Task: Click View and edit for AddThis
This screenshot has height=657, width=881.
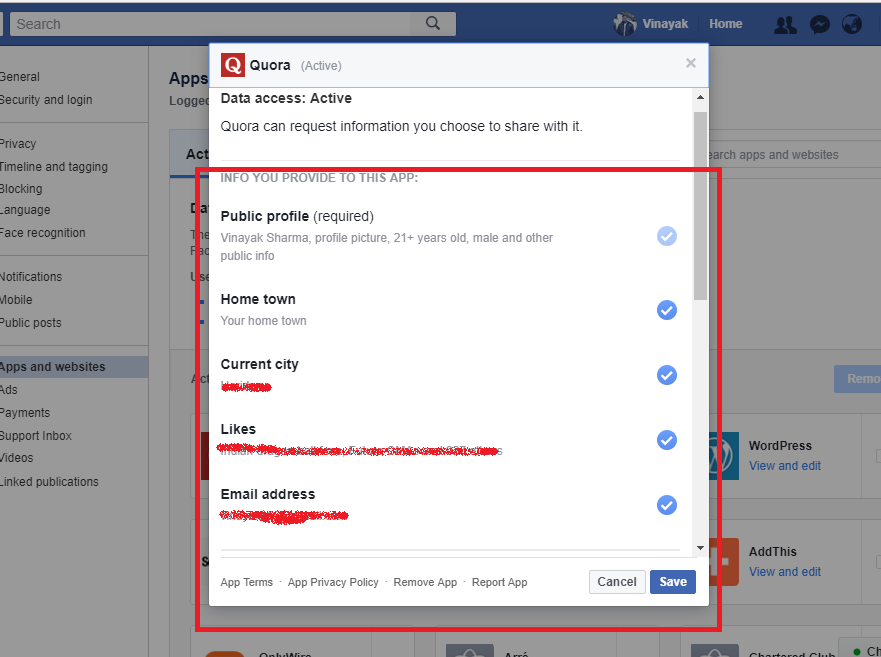Action: point(785,572)
